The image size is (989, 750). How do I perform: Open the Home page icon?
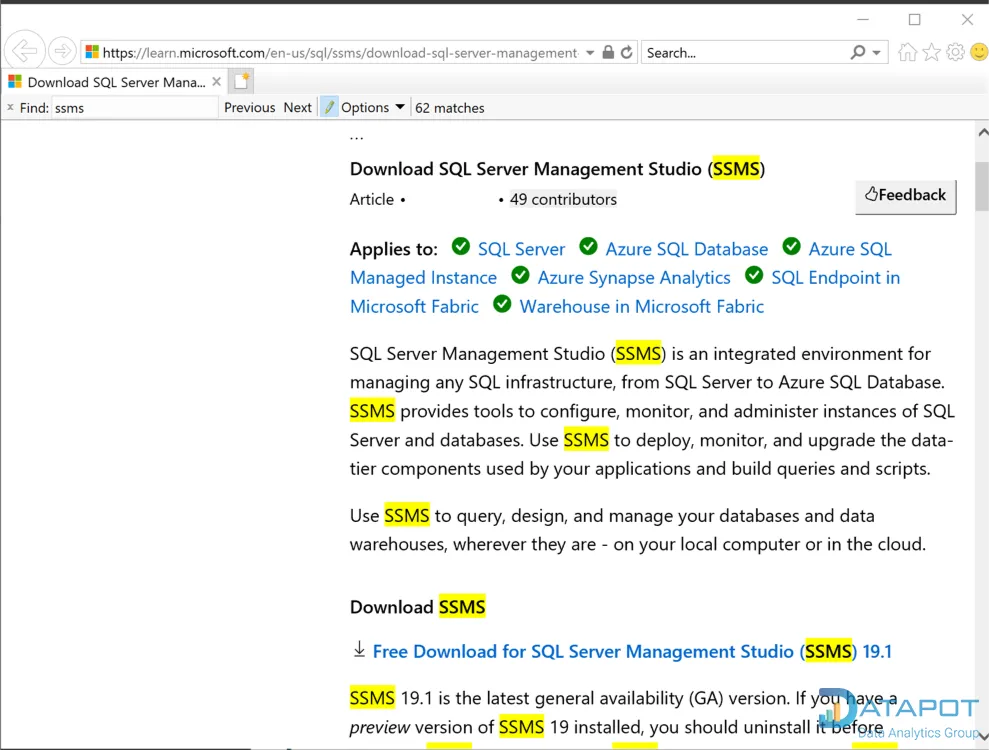(x=908, y=52)
